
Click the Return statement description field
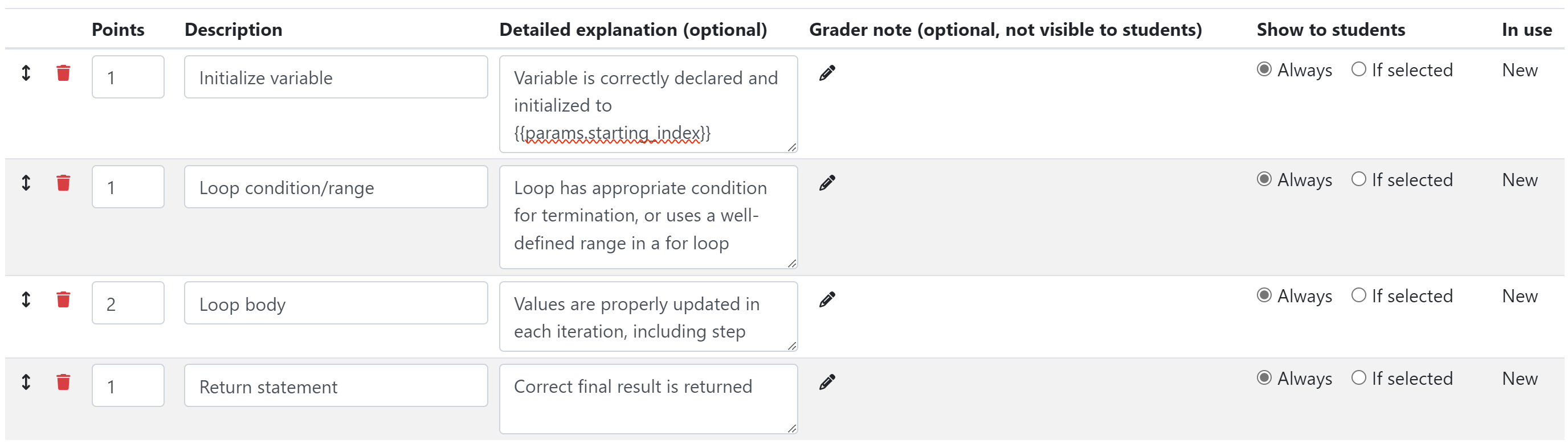[x=336, y=385]
